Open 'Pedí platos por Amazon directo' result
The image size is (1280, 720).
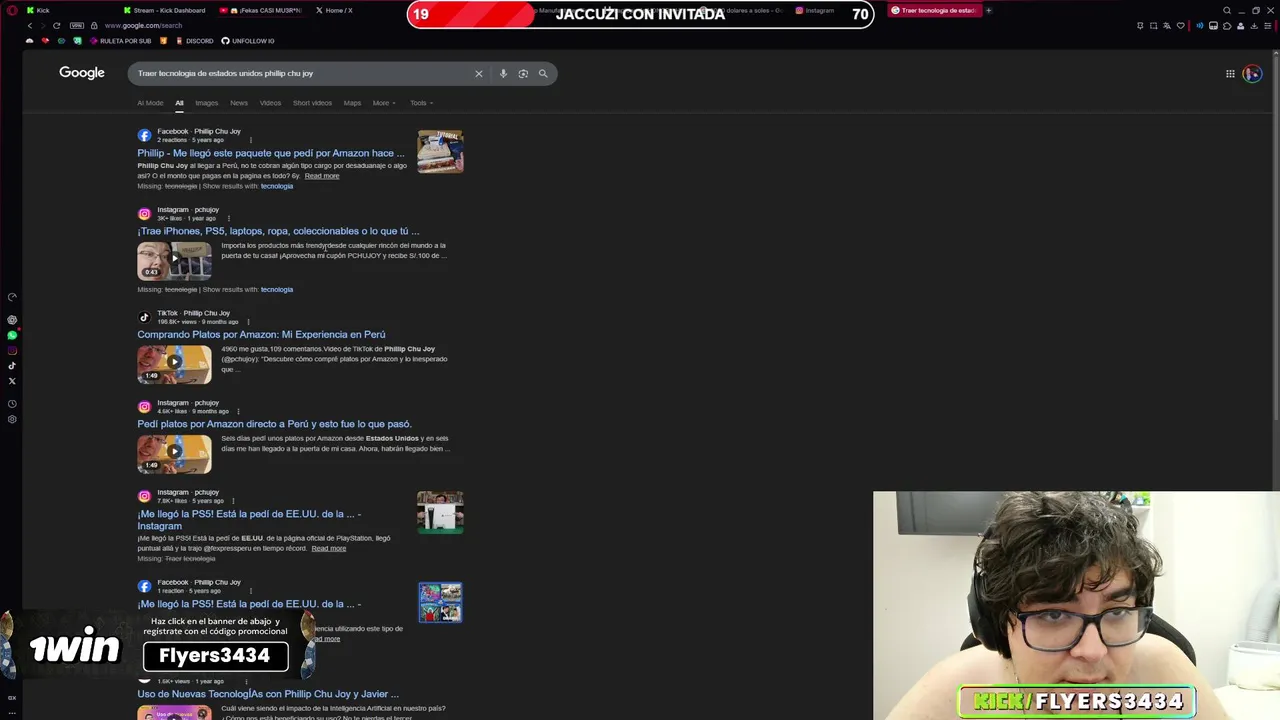[274, 424]
